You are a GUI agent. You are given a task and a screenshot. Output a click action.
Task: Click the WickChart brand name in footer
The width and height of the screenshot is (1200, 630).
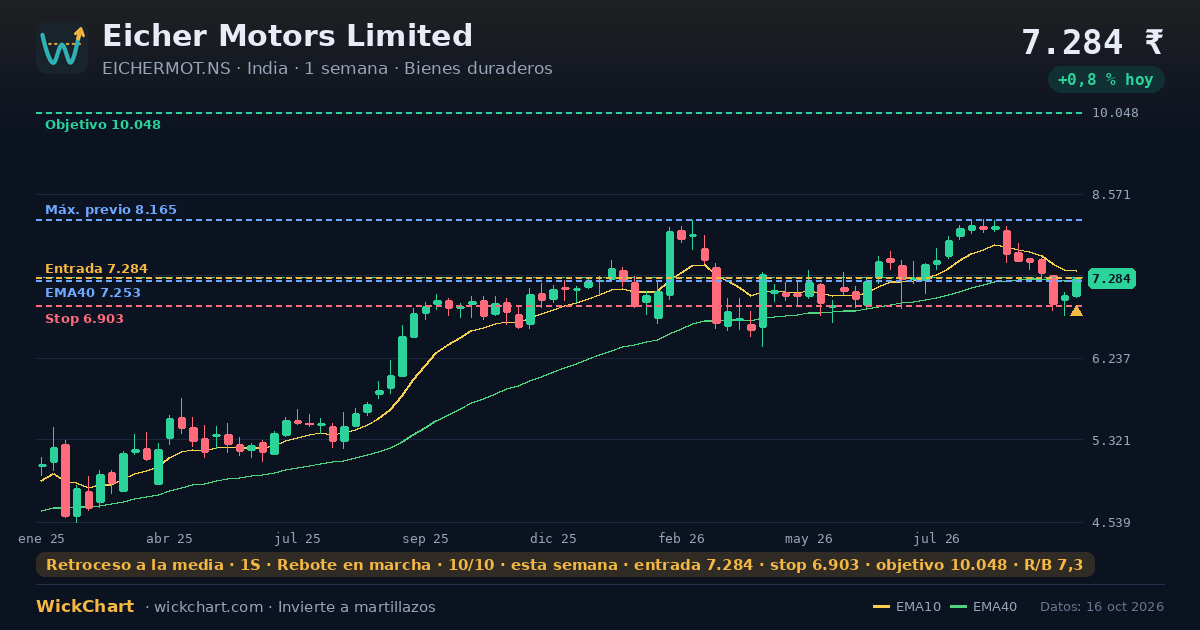point(85,607)
